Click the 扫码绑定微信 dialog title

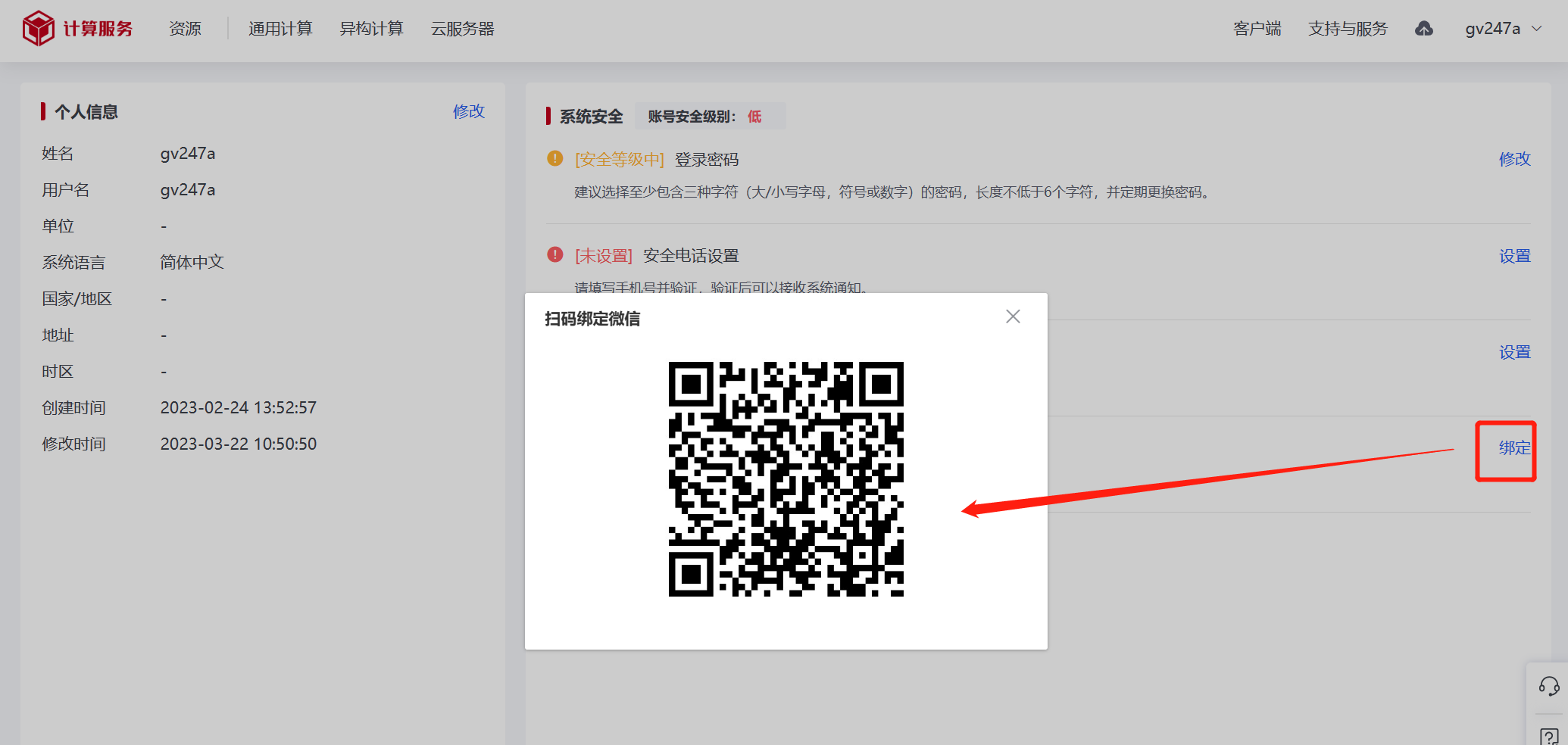tap(592, 319)
